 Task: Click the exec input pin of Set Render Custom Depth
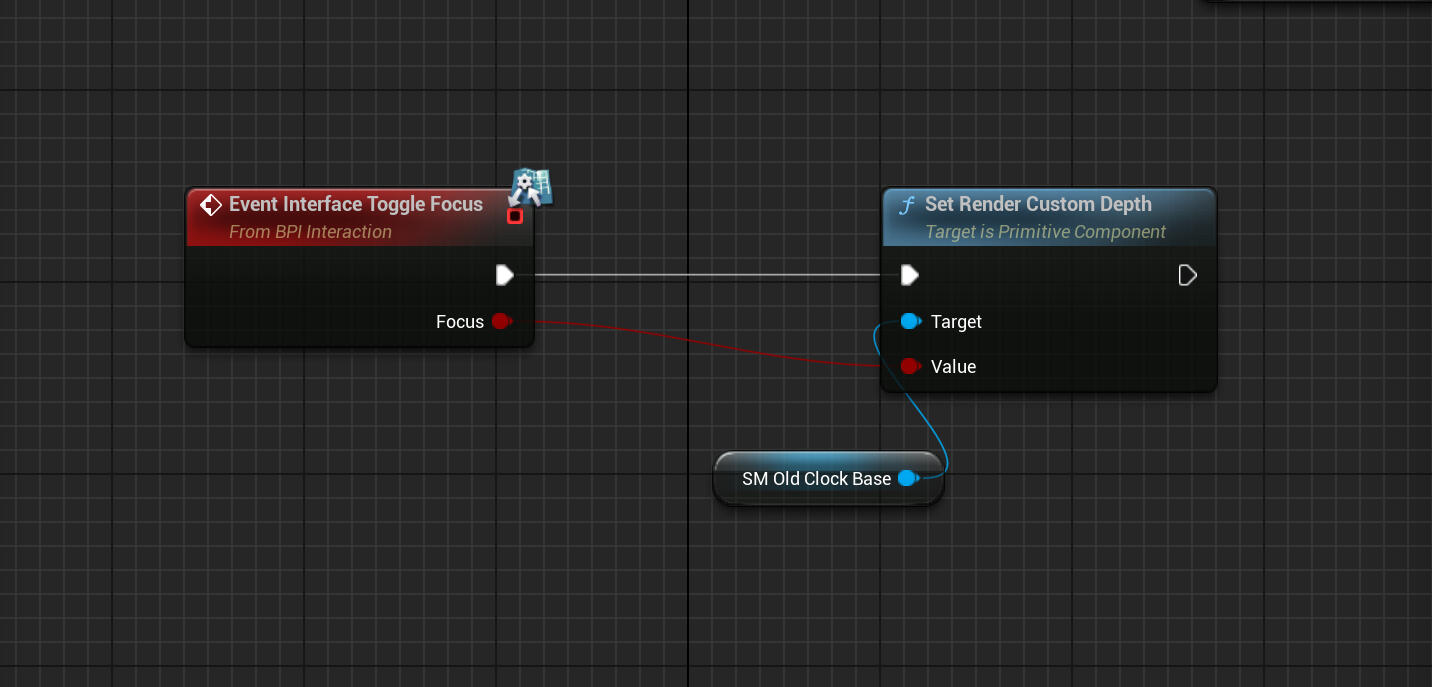coord(909,275)
